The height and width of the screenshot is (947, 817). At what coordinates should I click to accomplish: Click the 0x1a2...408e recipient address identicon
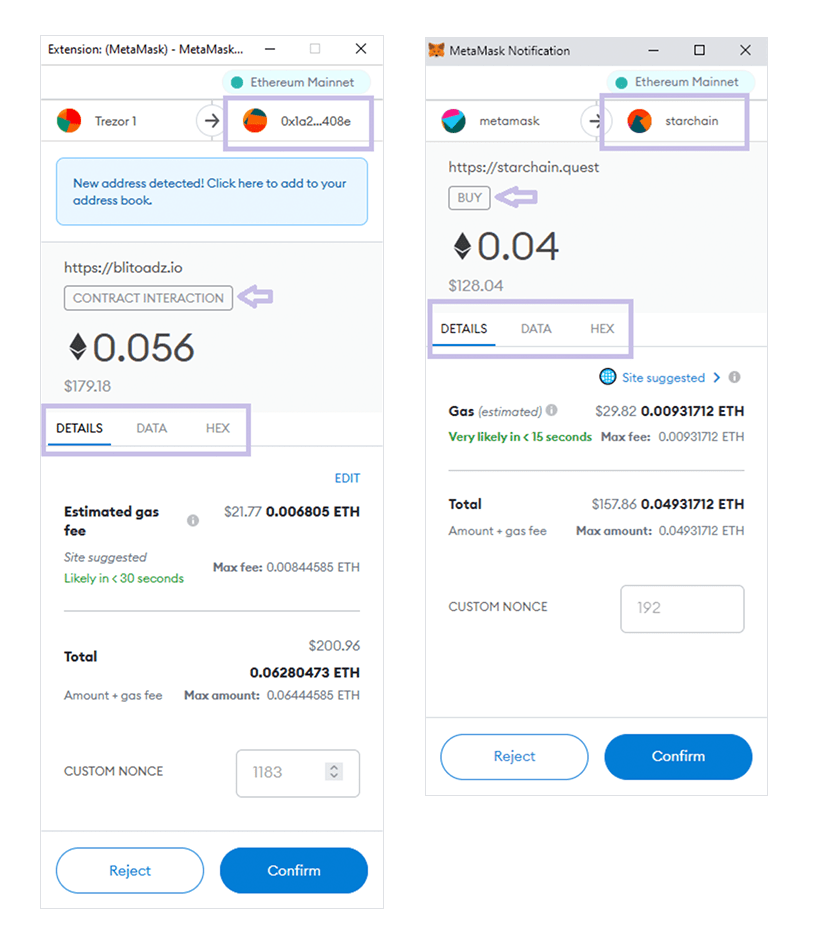[x=255, y=121]
